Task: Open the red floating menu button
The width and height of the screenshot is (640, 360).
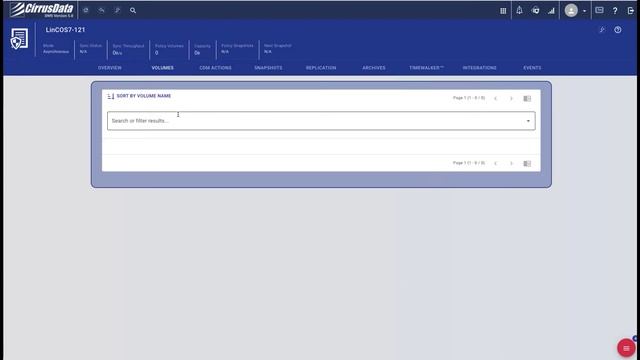Action: coord(626,348)
